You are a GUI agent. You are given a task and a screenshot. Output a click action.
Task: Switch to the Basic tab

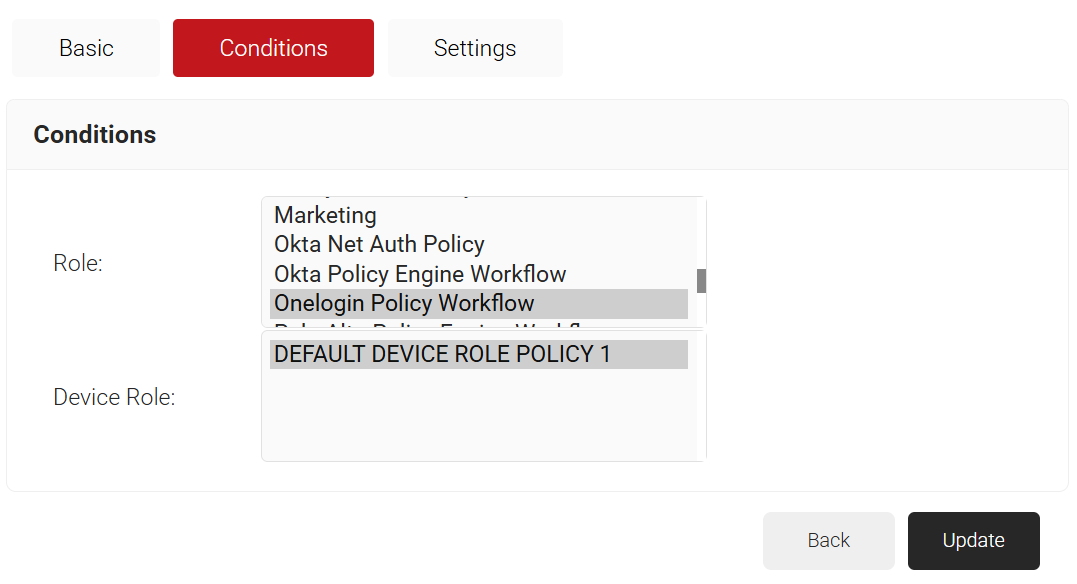point(86,48)
